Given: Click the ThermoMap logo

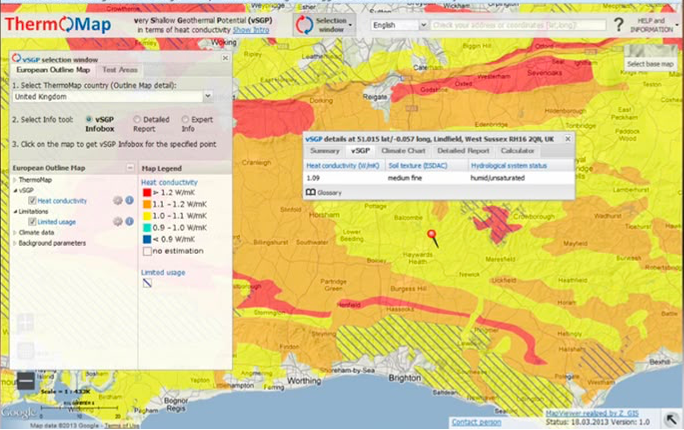Looking at the screenshot, I should click(x=58, y=24).
